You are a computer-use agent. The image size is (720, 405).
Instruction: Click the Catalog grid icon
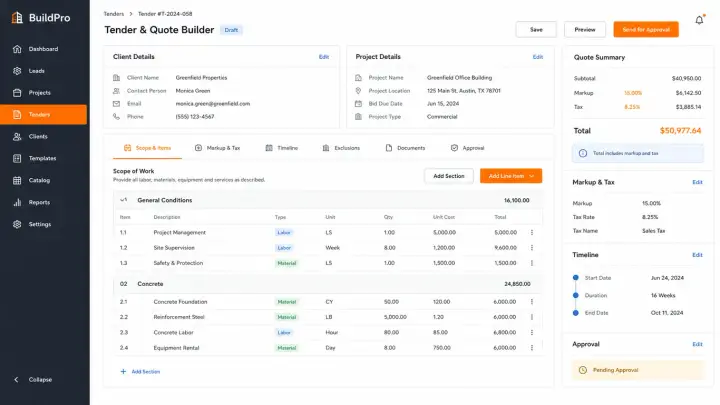coord(17,180)
